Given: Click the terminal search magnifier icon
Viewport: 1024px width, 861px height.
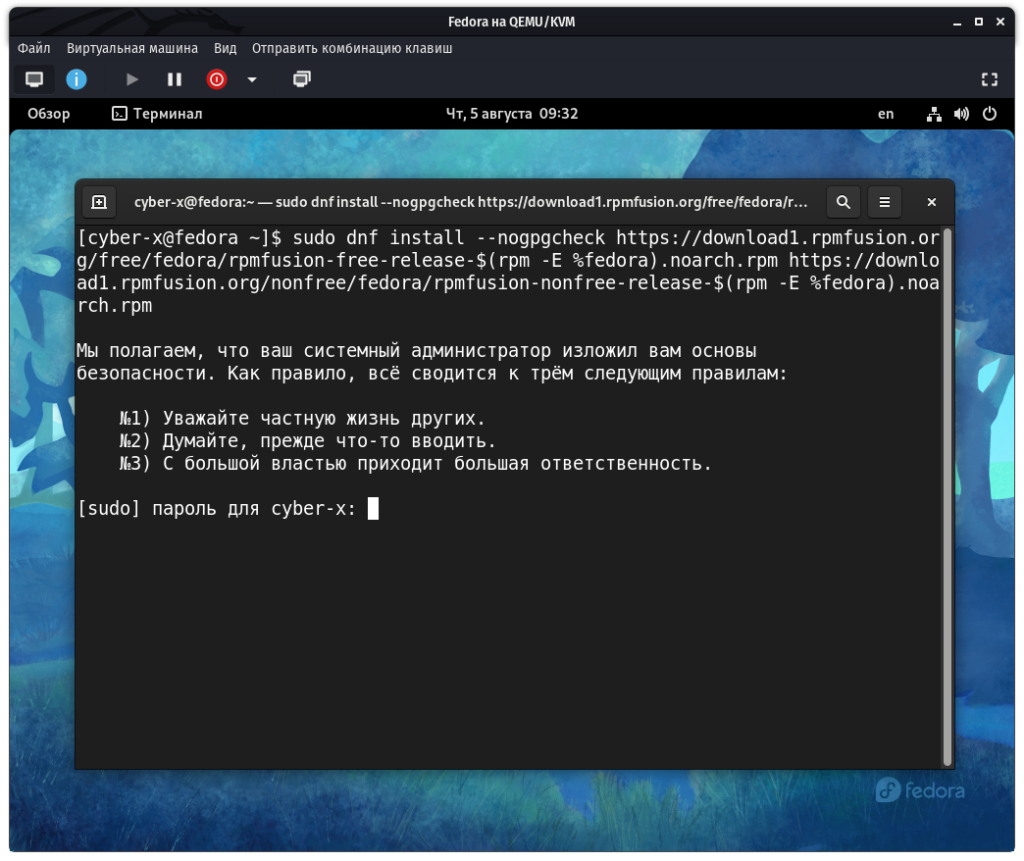Looking at the screenshot, I should coord(843,202).
